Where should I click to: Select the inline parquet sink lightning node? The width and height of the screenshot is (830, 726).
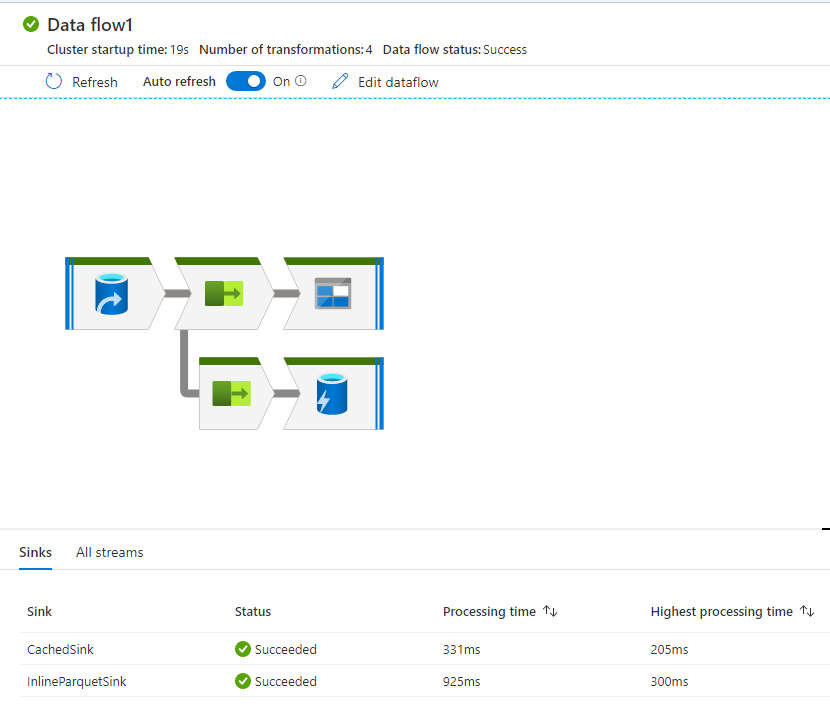tap(332, 394)
